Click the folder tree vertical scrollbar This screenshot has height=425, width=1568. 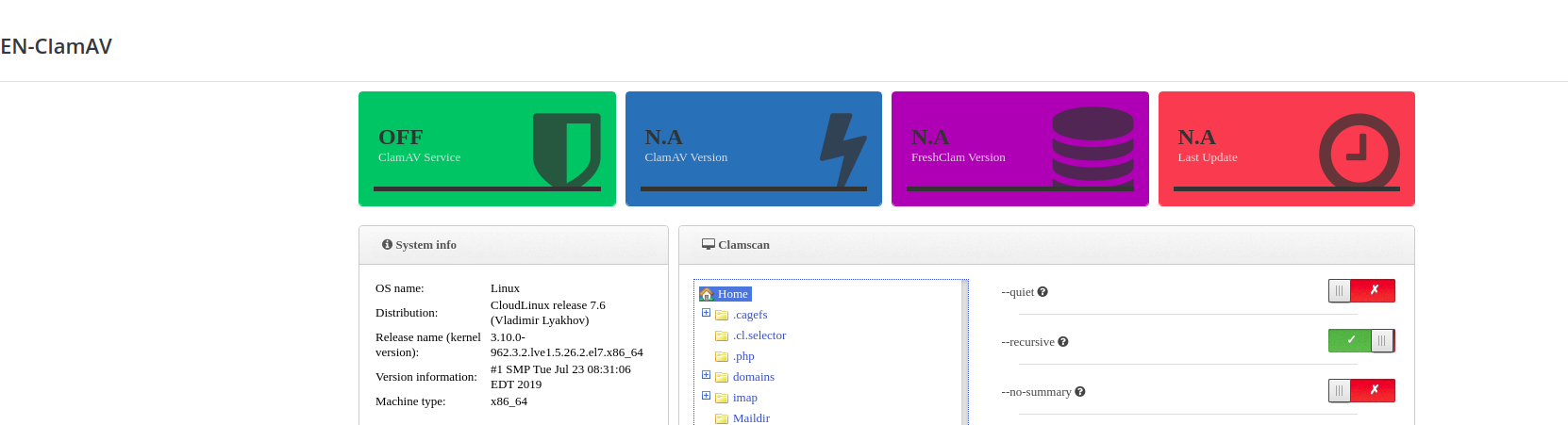(964, 353)
